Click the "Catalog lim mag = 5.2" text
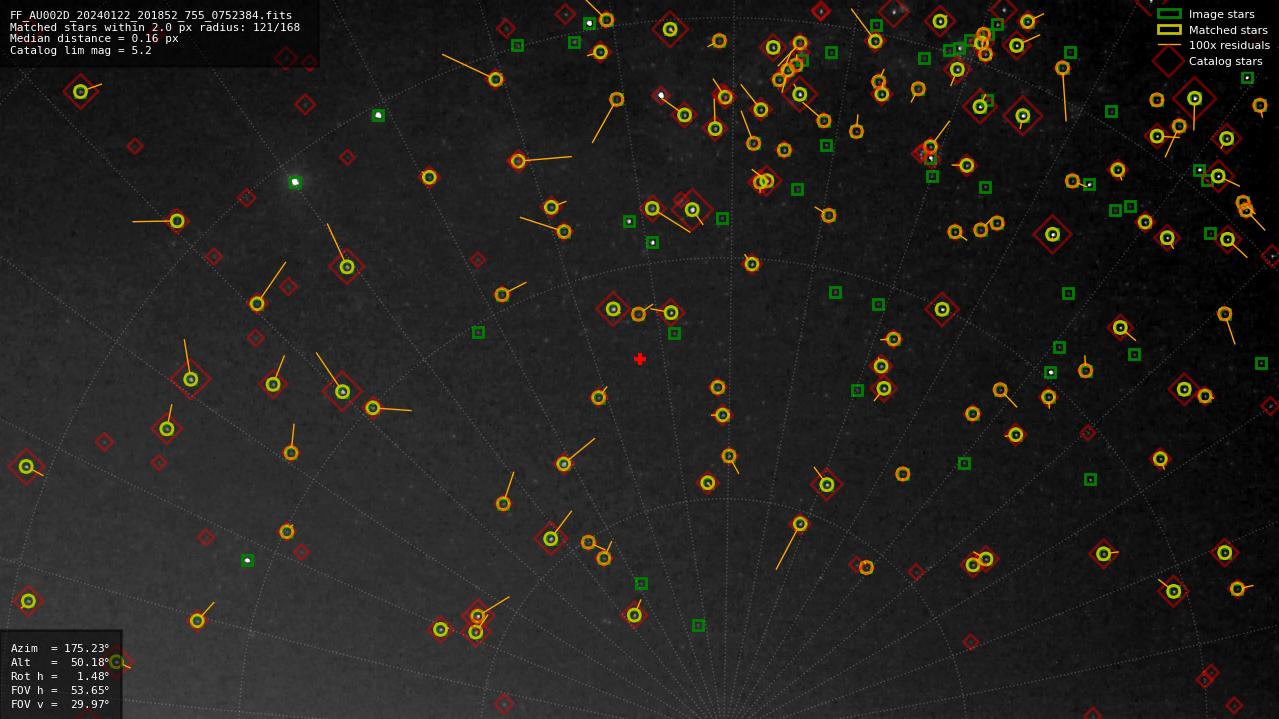This screenshot has height=719, width=1279. (x=81, y=50)
